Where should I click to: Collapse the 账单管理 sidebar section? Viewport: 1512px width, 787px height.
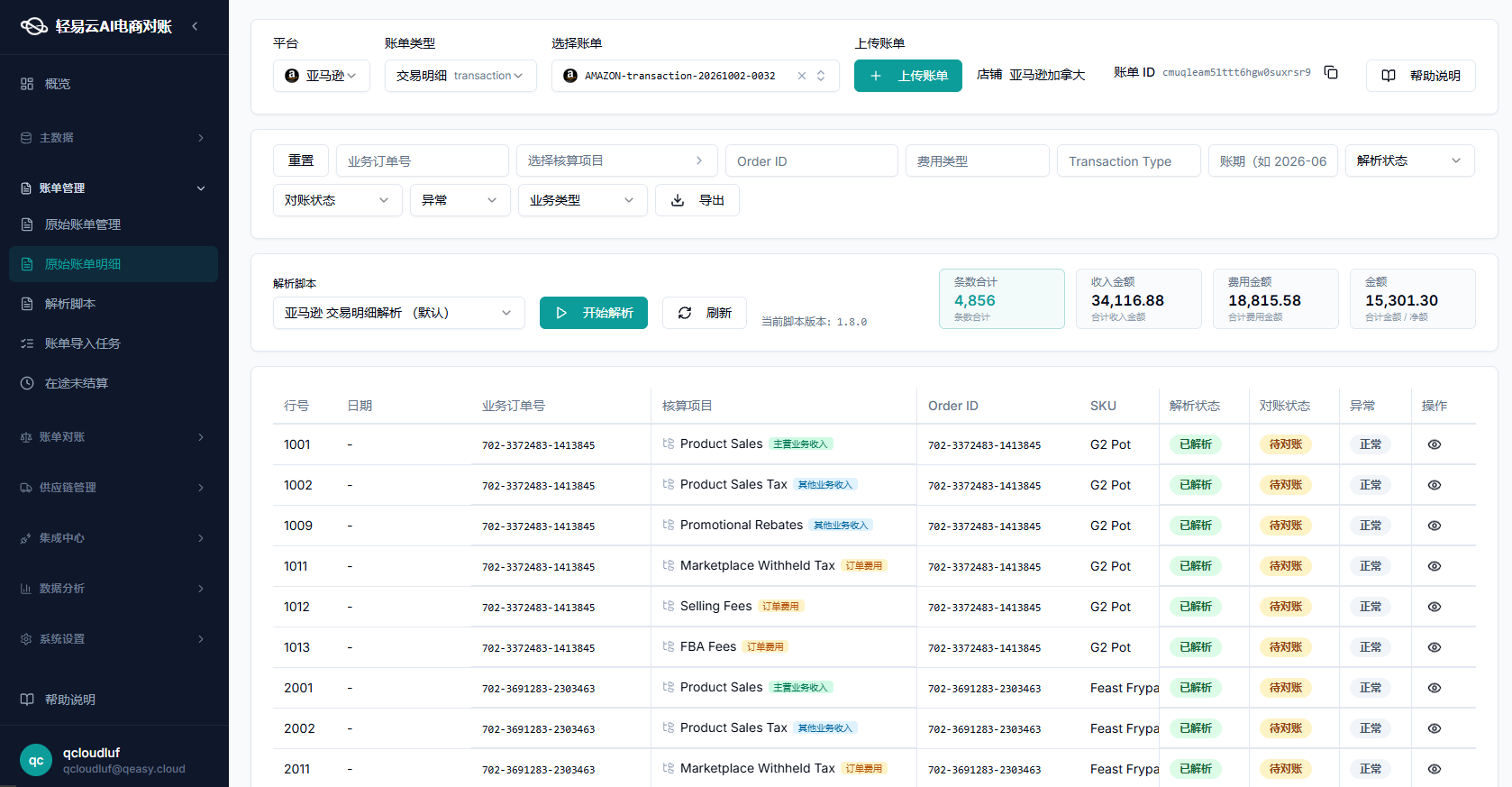point(114,188)
